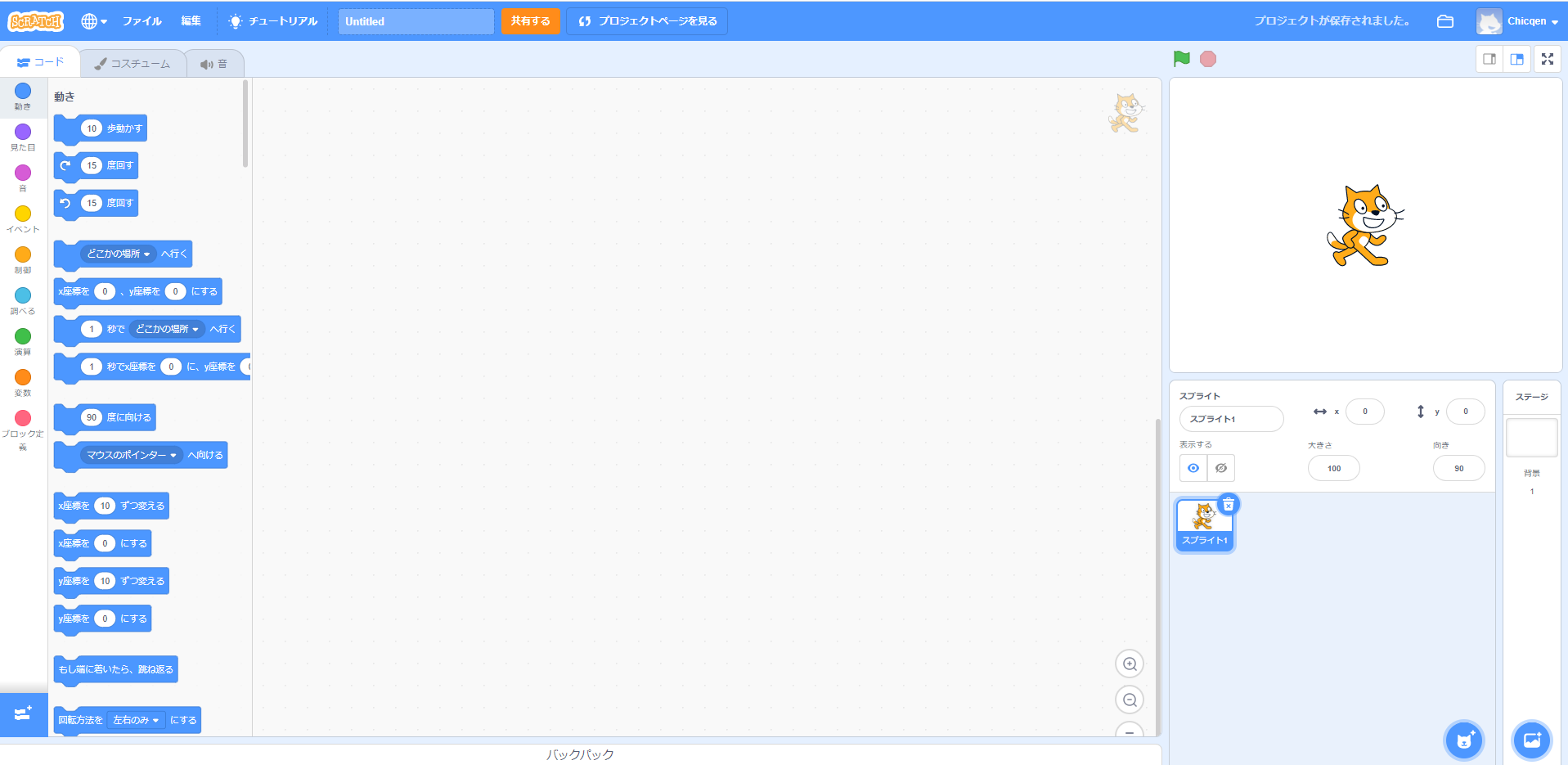Viewport: 1568px width, 765px height.
Task: Select the 調べる sensing category
Action: click(x=23, y=300)
